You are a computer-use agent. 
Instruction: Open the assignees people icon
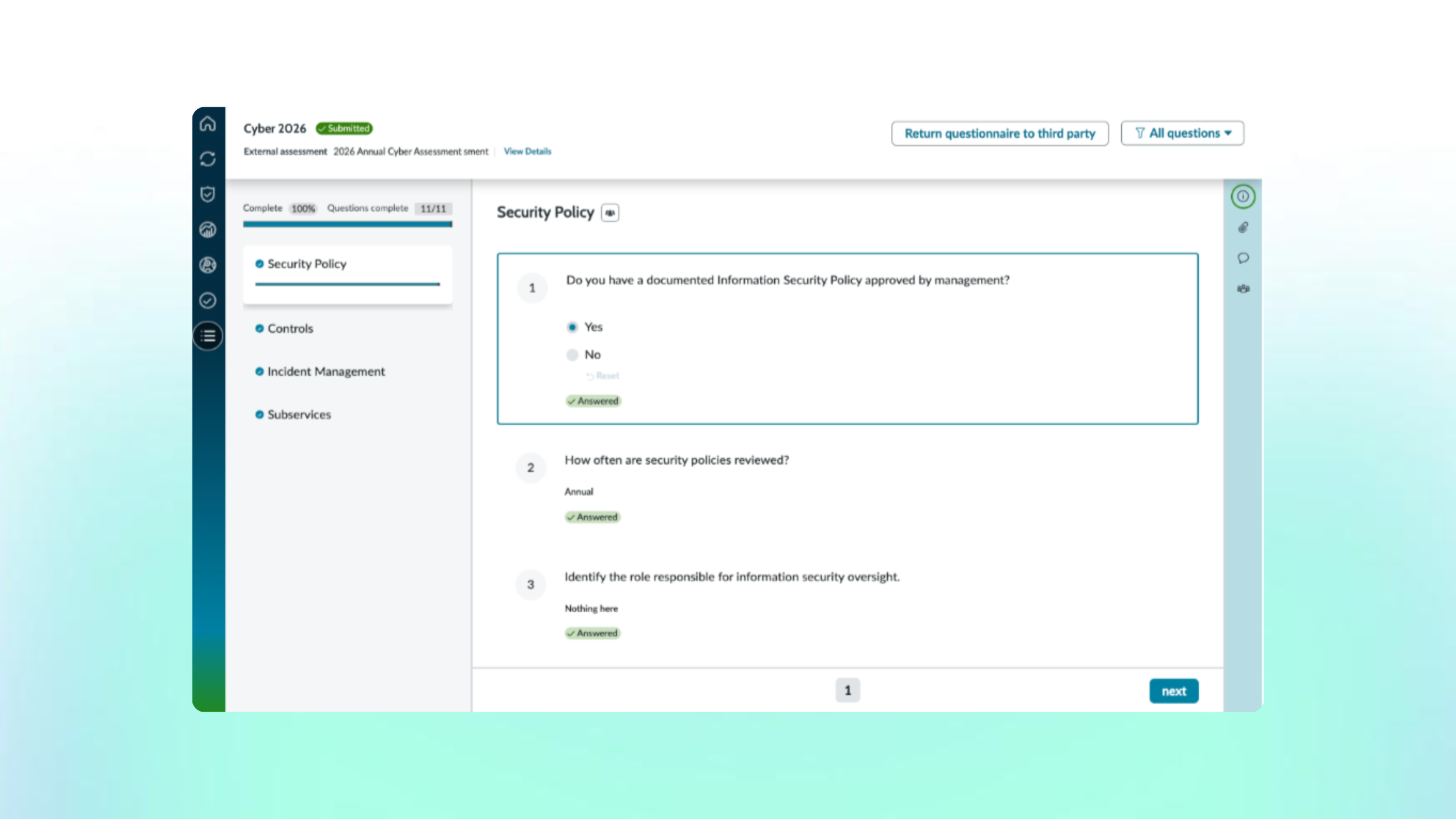pyautogui.click(x=1243, y=289)
